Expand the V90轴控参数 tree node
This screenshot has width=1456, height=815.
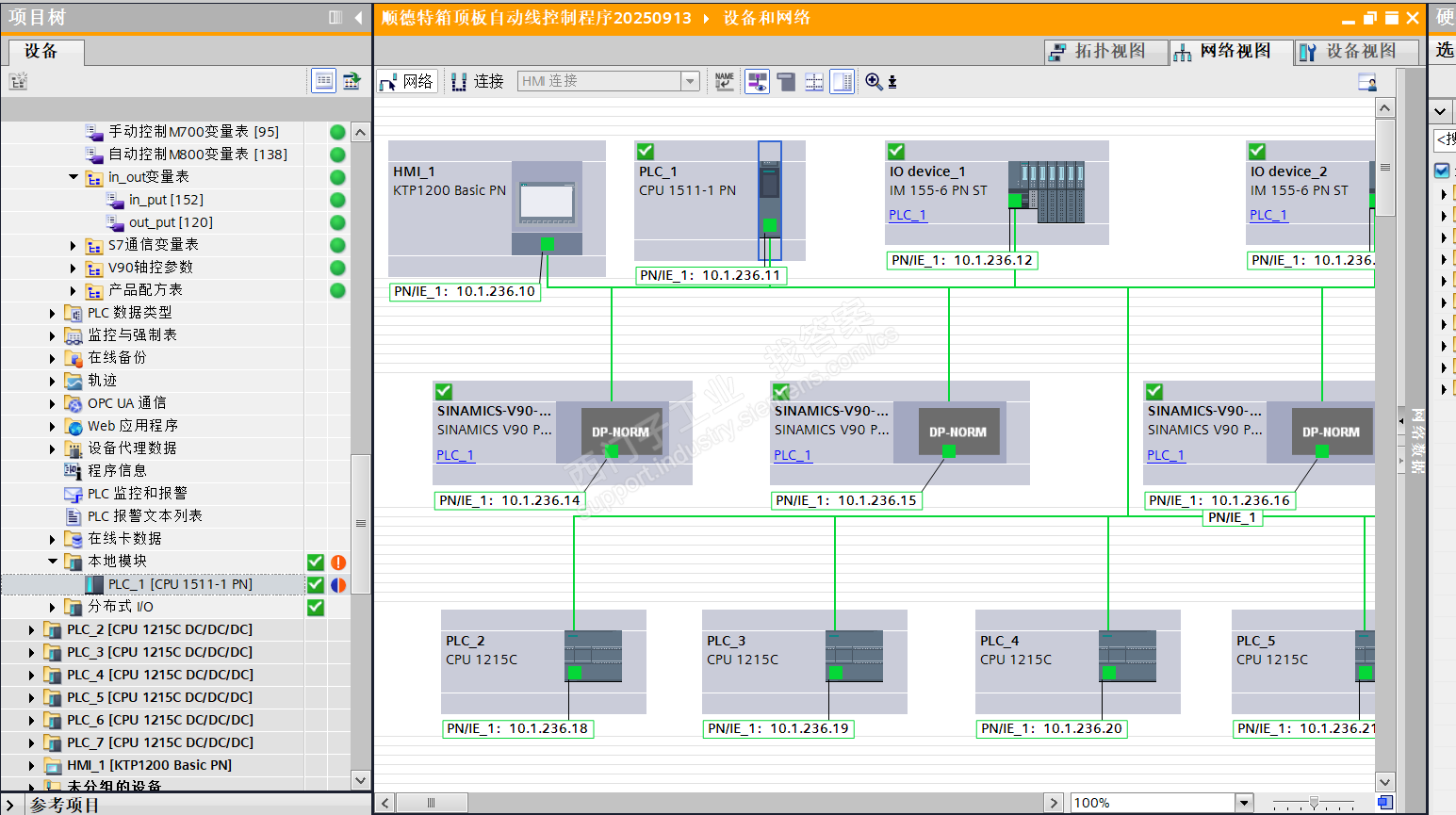(x=74, y=268)
